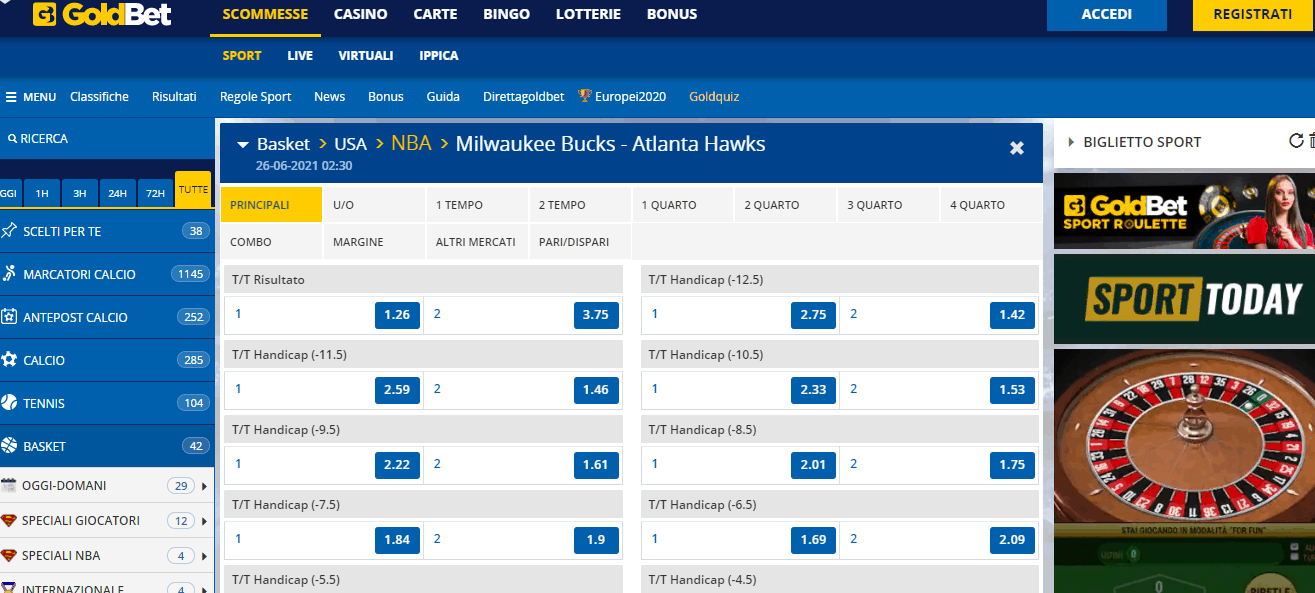Expand the Speciali NBA arrow

(x=205, y=557)
